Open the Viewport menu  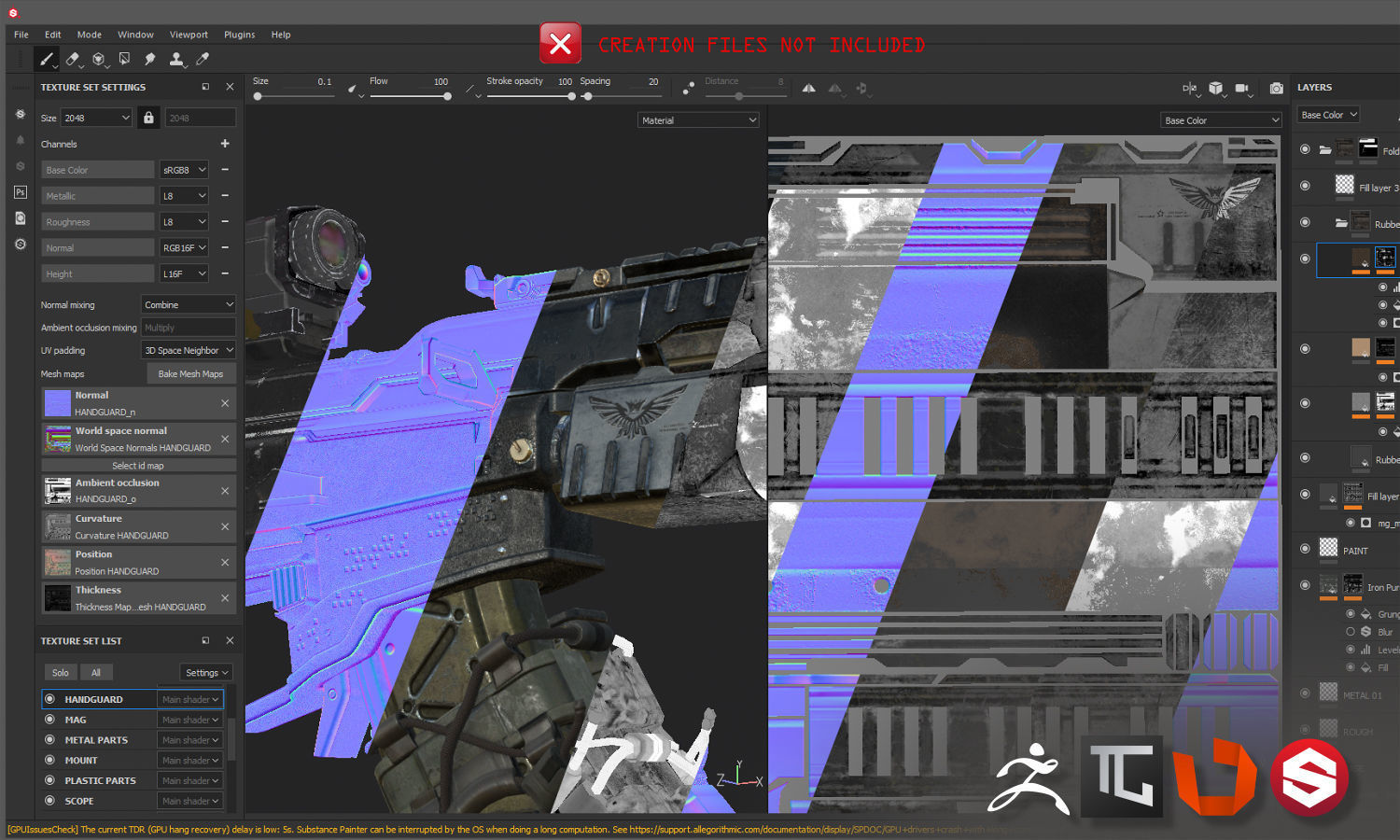tap(189, 35)
